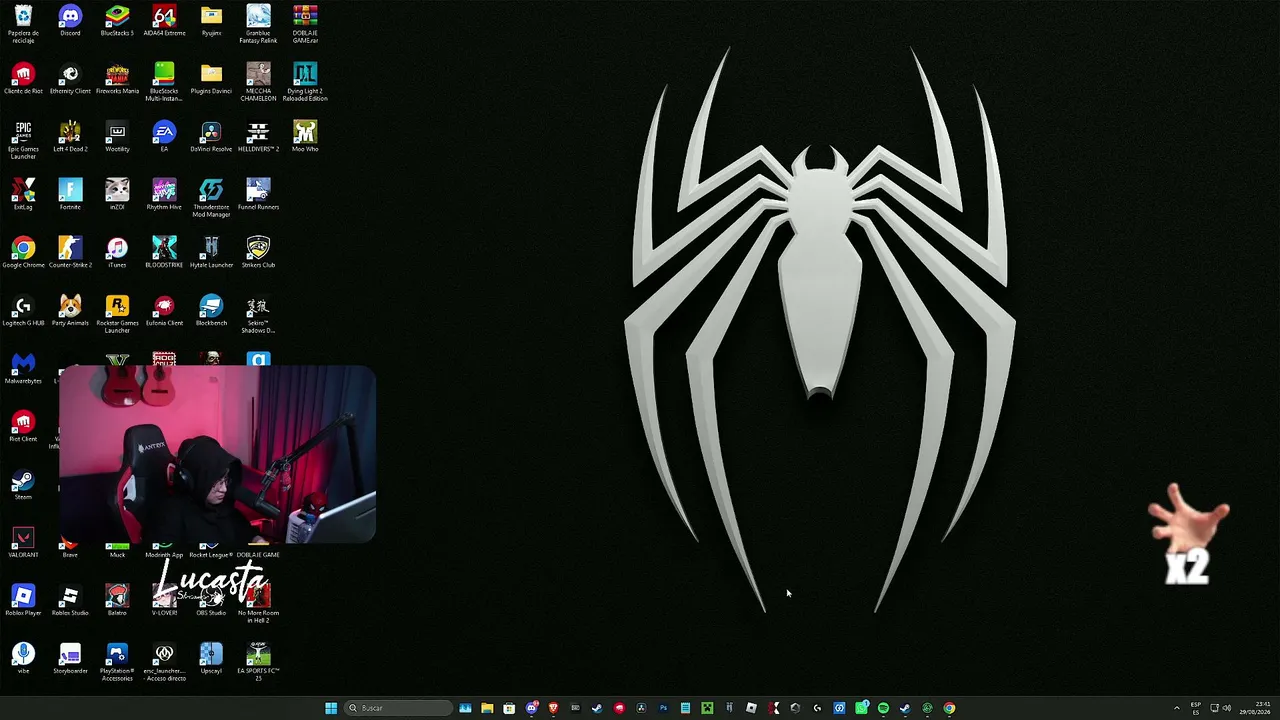Image resolution: width=1280 pixels, height=720 pixels.
Task: Open the taskbar clock and date
Action: [x=1255, y=708]
